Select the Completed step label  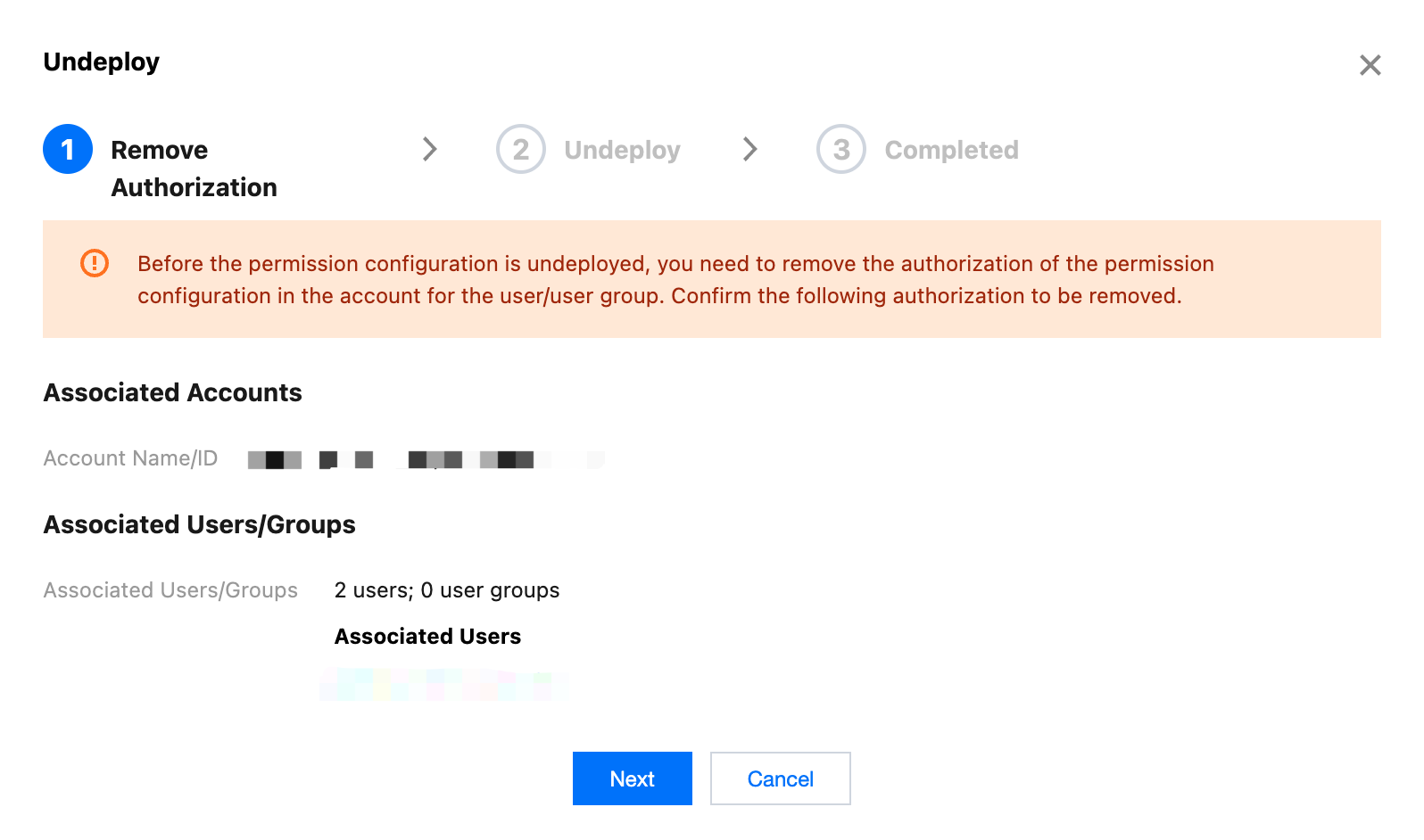coord(951,150)
